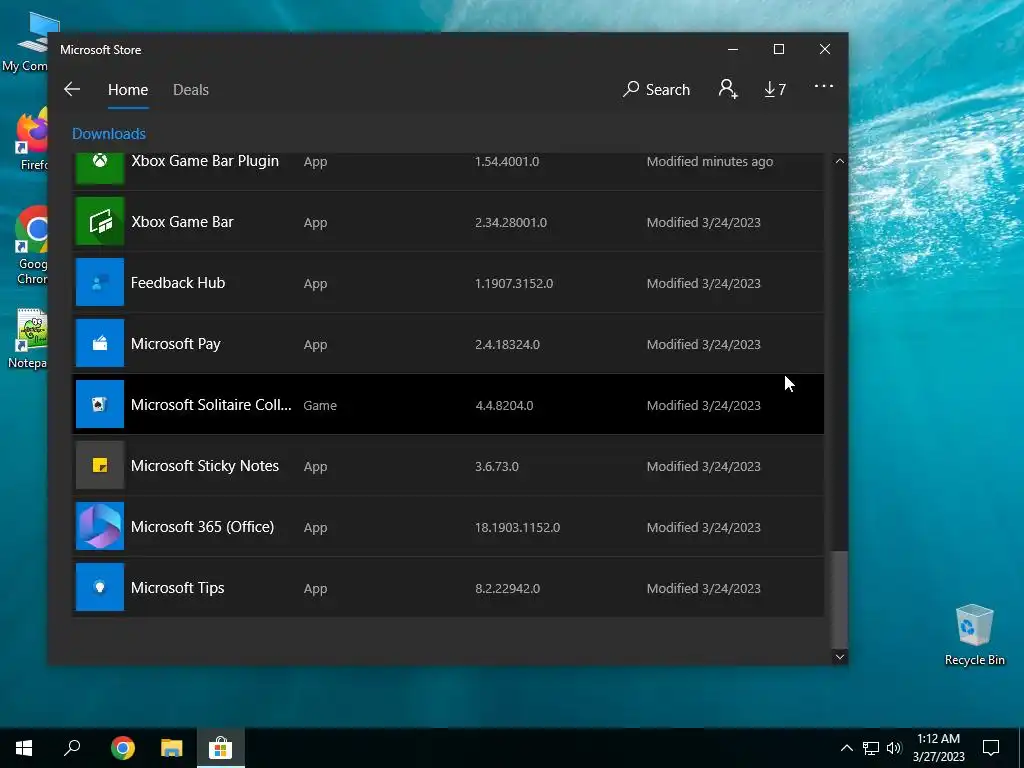
Task: Click Microsoft Store taskbar icon
Action: click(221, 748)
